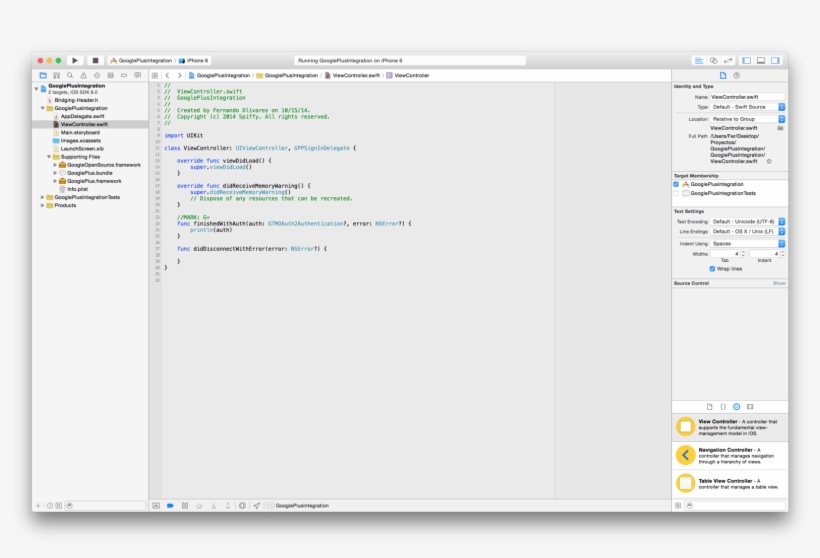820x558 pixels.
Task: Expand GooglePlus.bundle
Action: (x=55, y=173)
